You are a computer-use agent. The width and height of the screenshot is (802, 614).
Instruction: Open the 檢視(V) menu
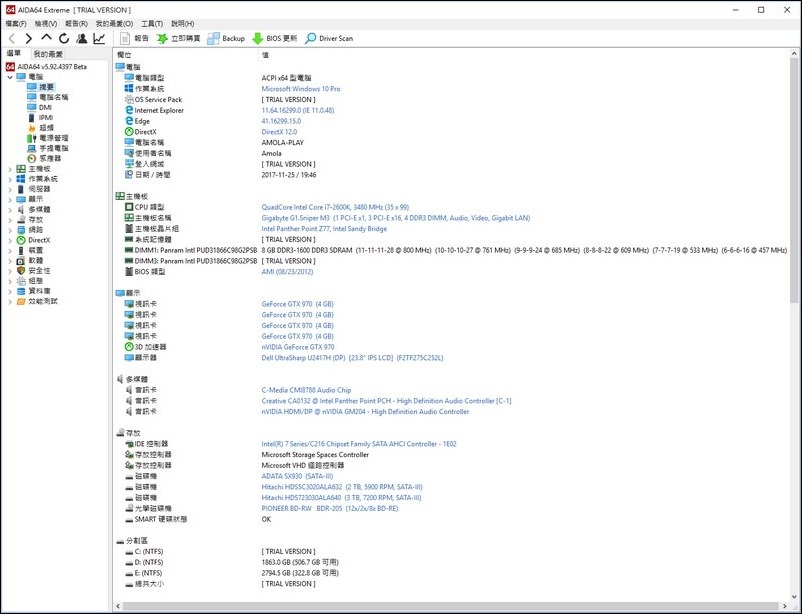pyautogui.click(x=46, y=24)
